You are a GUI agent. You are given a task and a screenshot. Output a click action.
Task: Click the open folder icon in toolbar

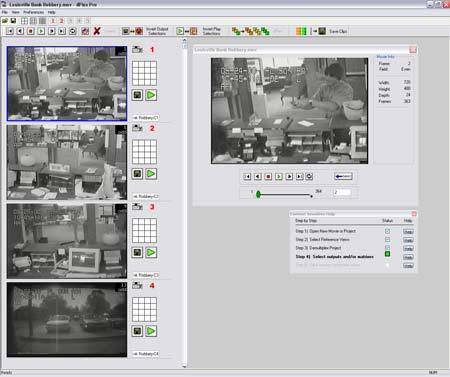(5, 21)
